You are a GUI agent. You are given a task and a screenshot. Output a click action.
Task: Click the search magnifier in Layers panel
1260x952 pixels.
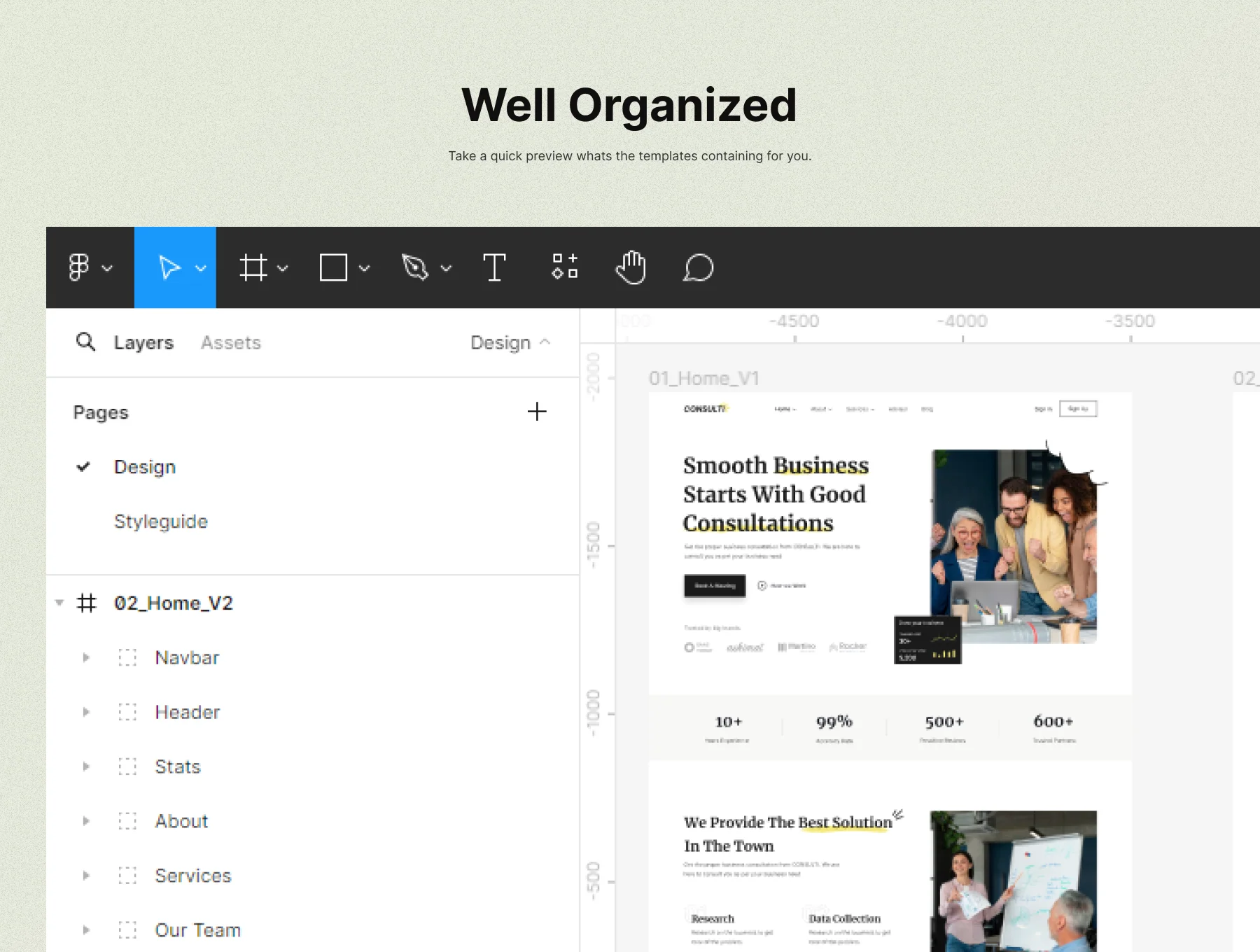[85, 342]
